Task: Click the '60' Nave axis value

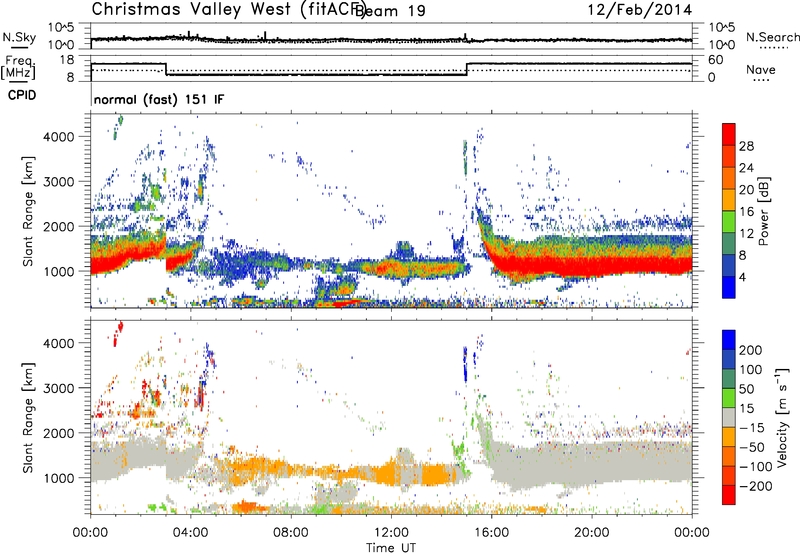Action: click(x=715, y=60)
